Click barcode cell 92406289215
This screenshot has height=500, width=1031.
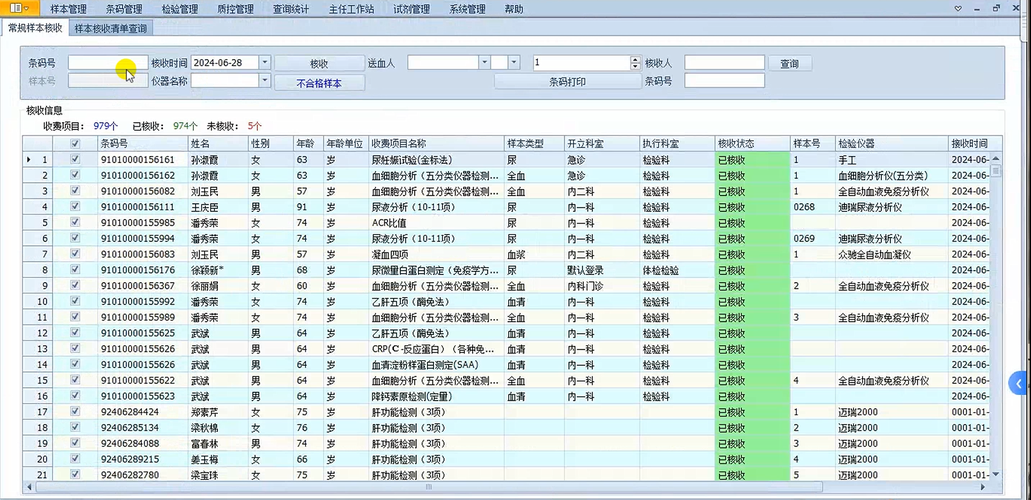[142, 459]
